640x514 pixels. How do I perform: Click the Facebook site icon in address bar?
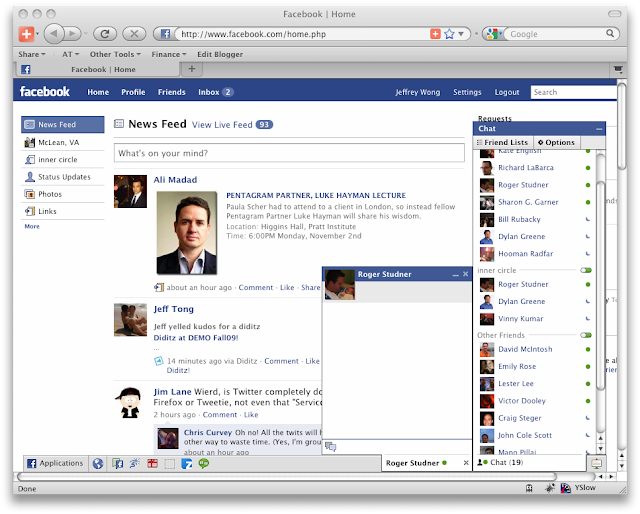[165, 34]
